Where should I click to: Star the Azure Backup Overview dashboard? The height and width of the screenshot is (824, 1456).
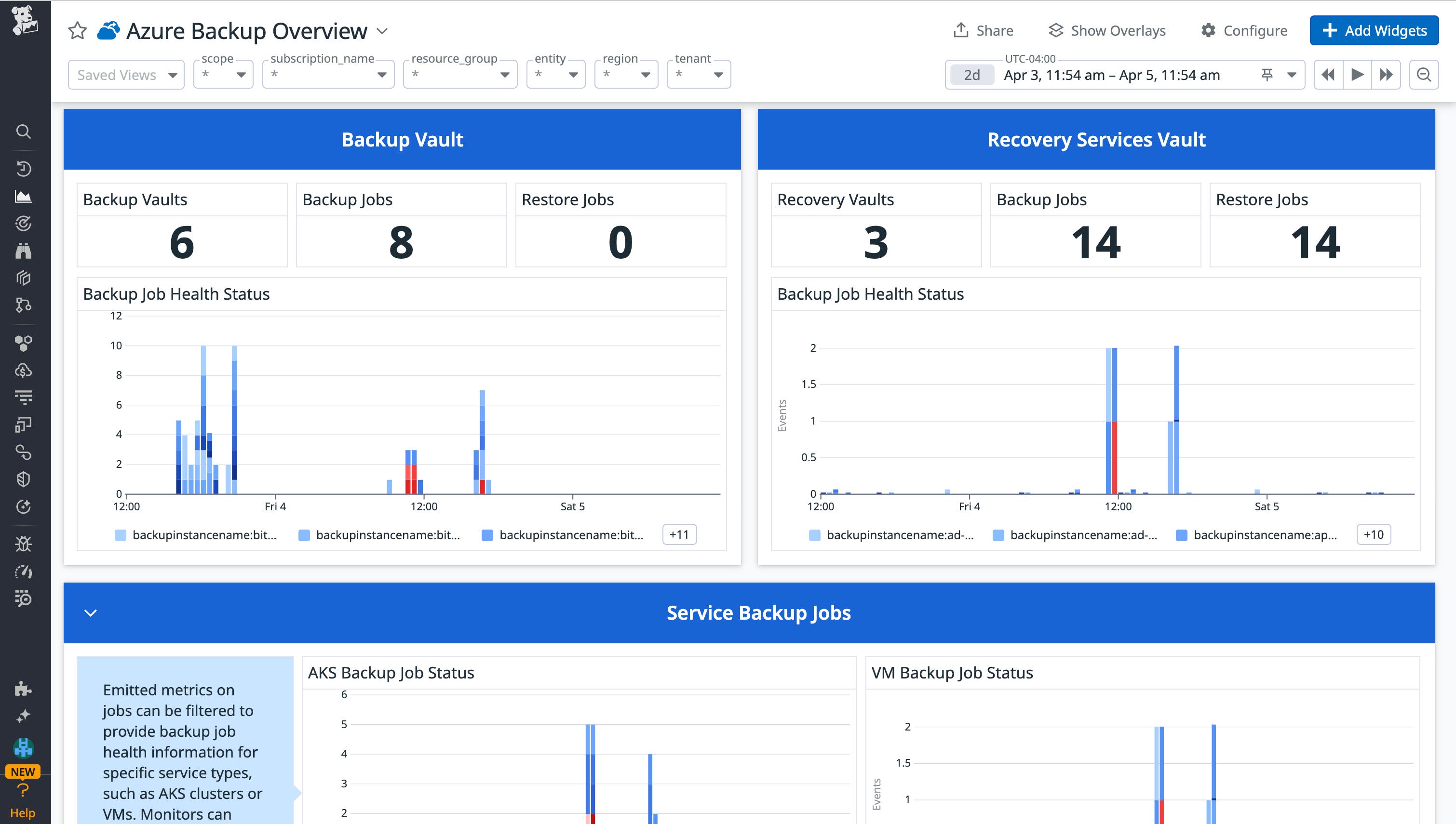(x=77, y=31)
